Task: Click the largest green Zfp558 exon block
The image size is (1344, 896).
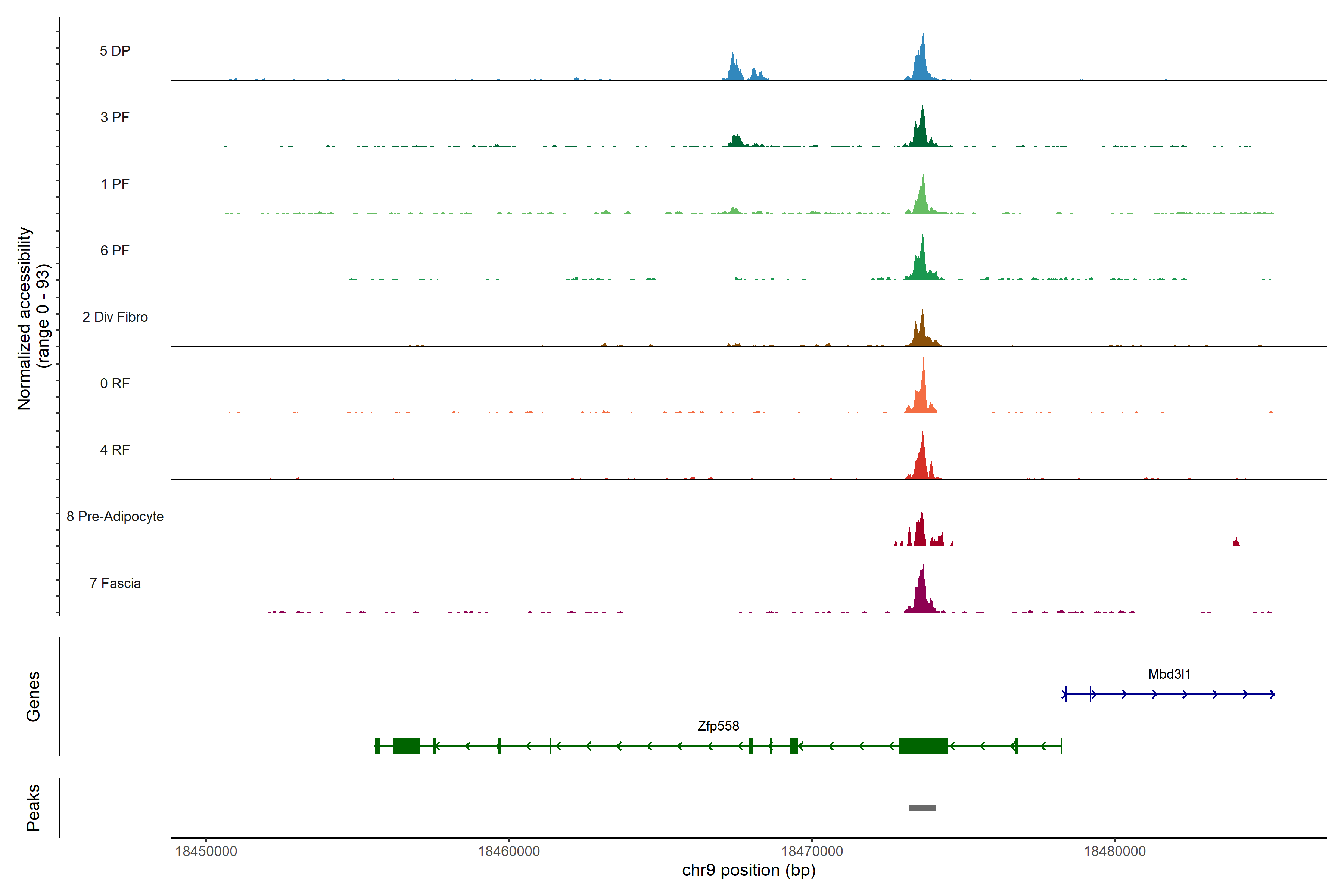Action: (x=923, y=746)
